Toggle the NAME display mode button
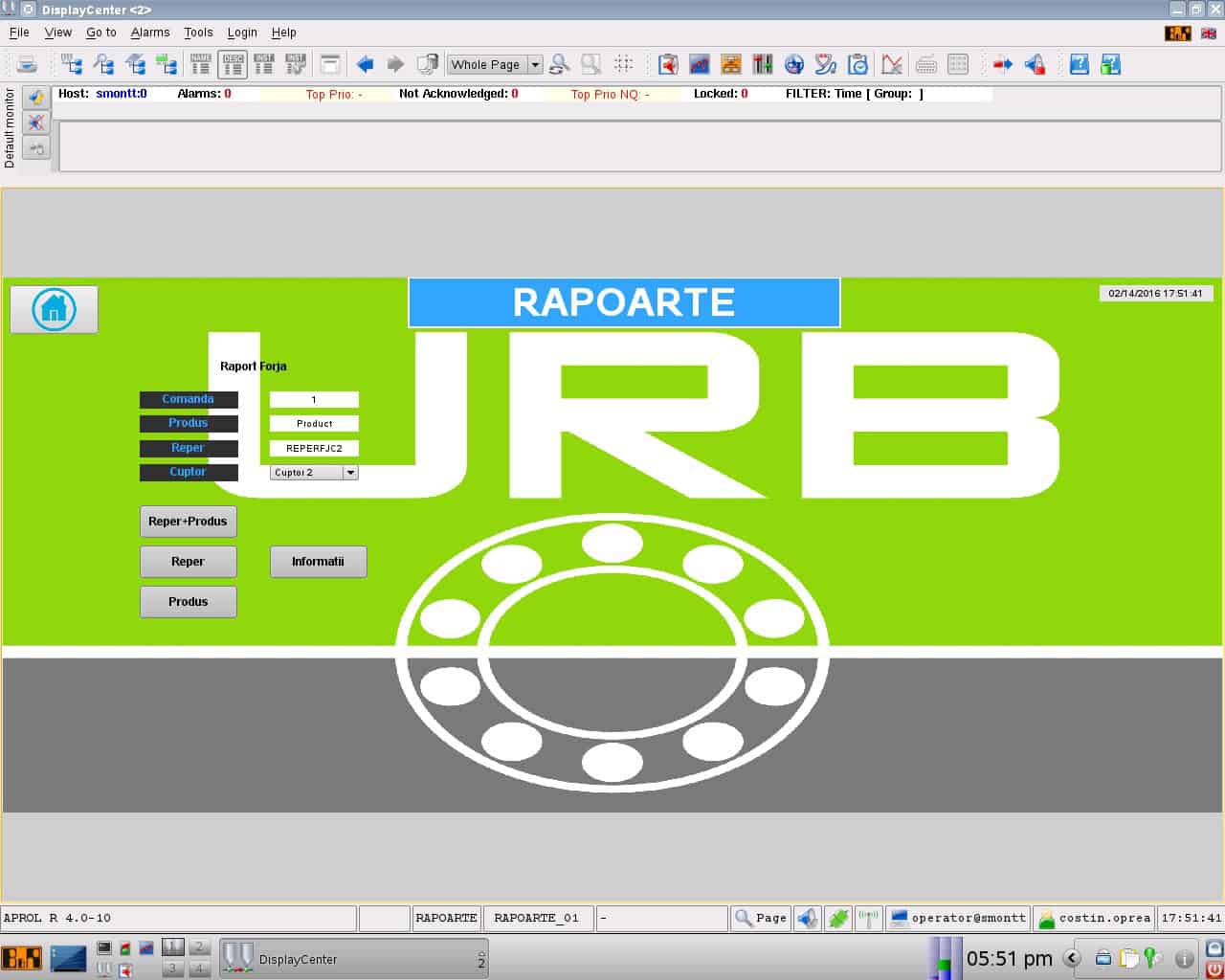The height and width of the screenshot is (980, 1225). click(200, 64)
